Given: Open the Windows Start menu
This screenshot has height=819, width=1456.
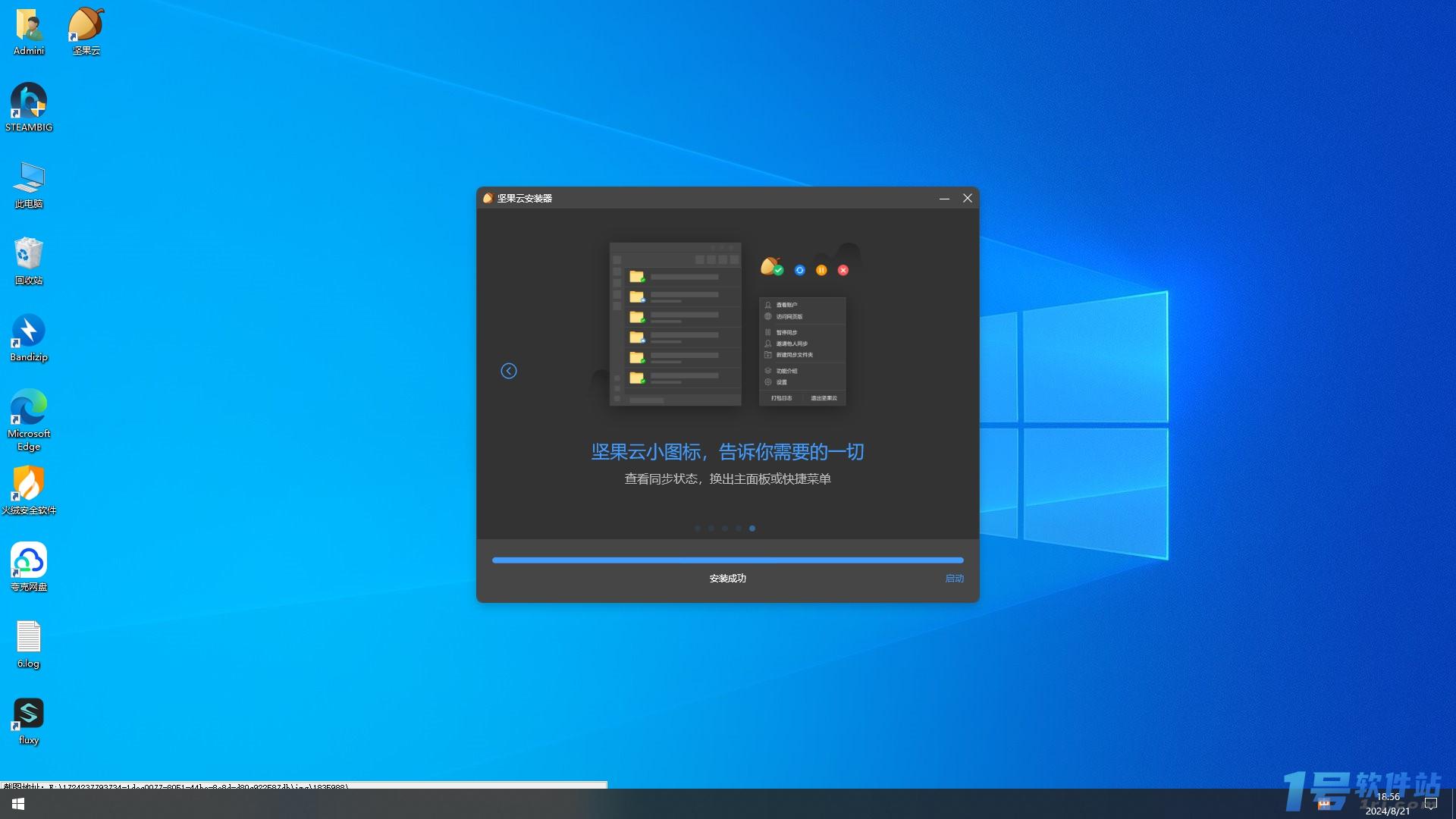Looking at the screenshot, I should pyautogui.click(x=18, y=804).
